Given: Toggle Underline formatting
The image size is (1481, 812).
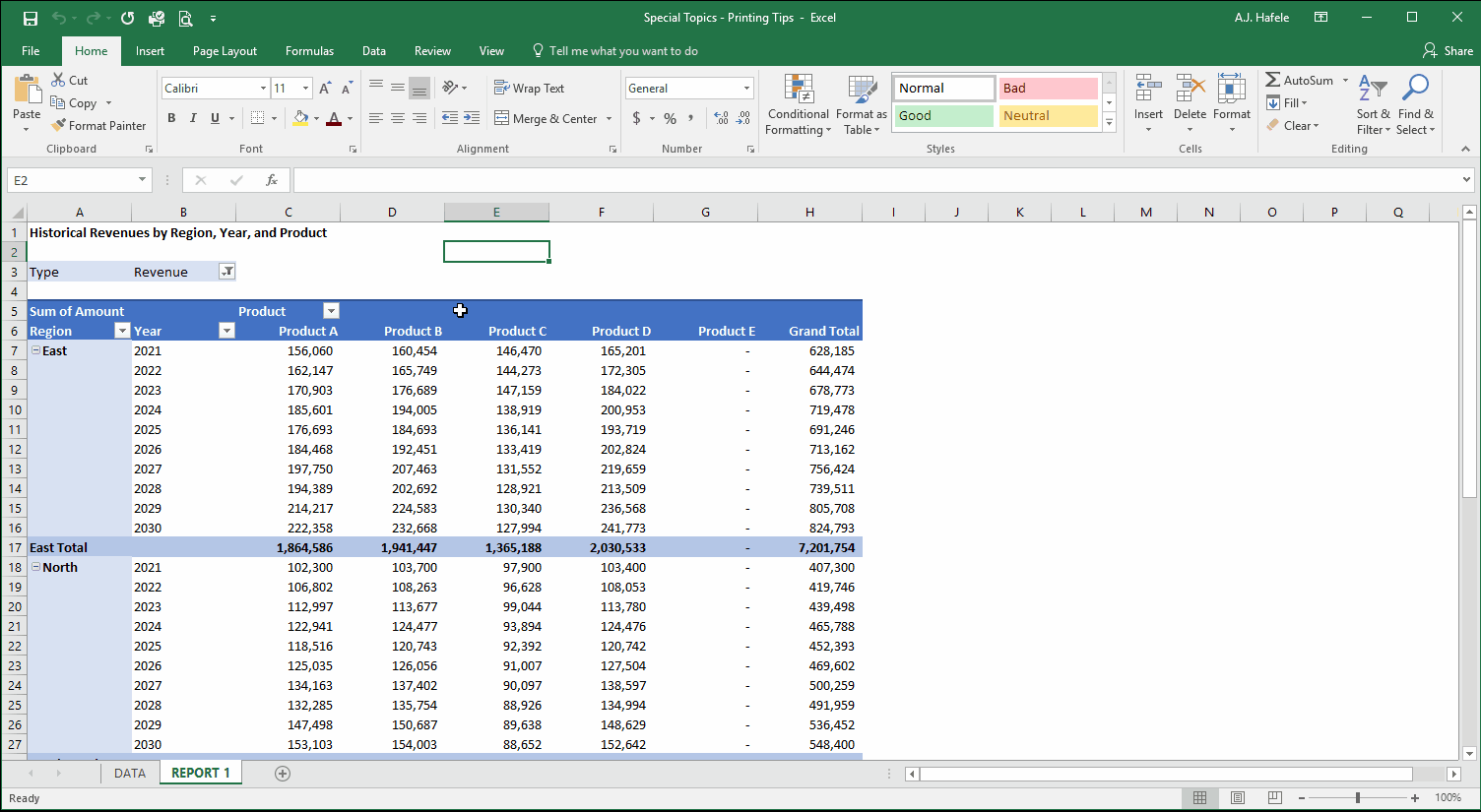Looking at the screenshot, I should pyautogui.click(x=215, y=118).
